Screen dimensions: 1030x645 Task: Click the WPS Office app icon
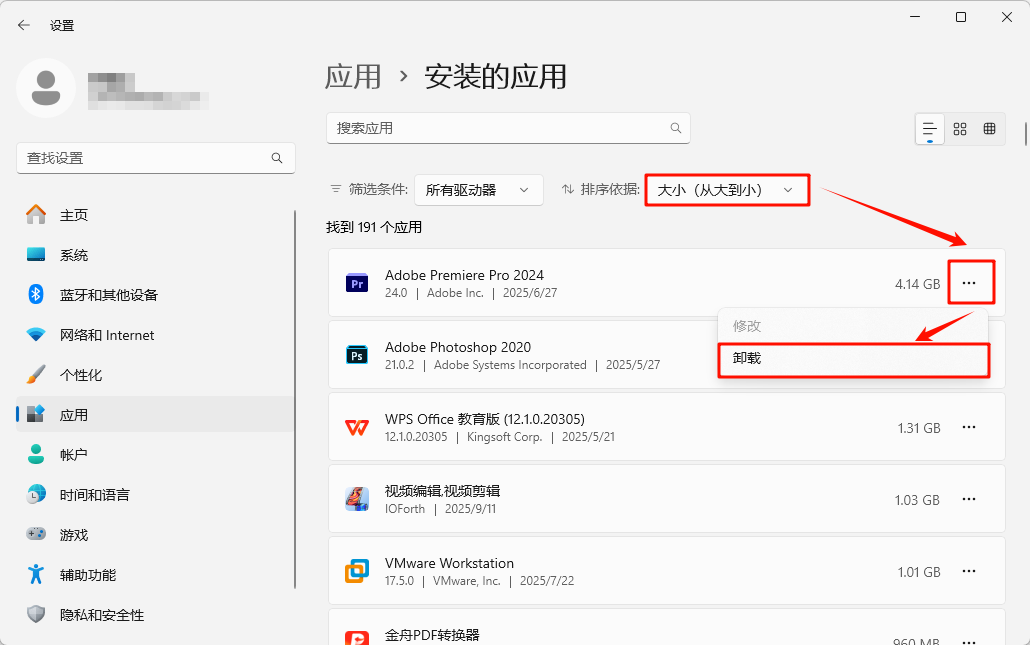pos(357,428)
